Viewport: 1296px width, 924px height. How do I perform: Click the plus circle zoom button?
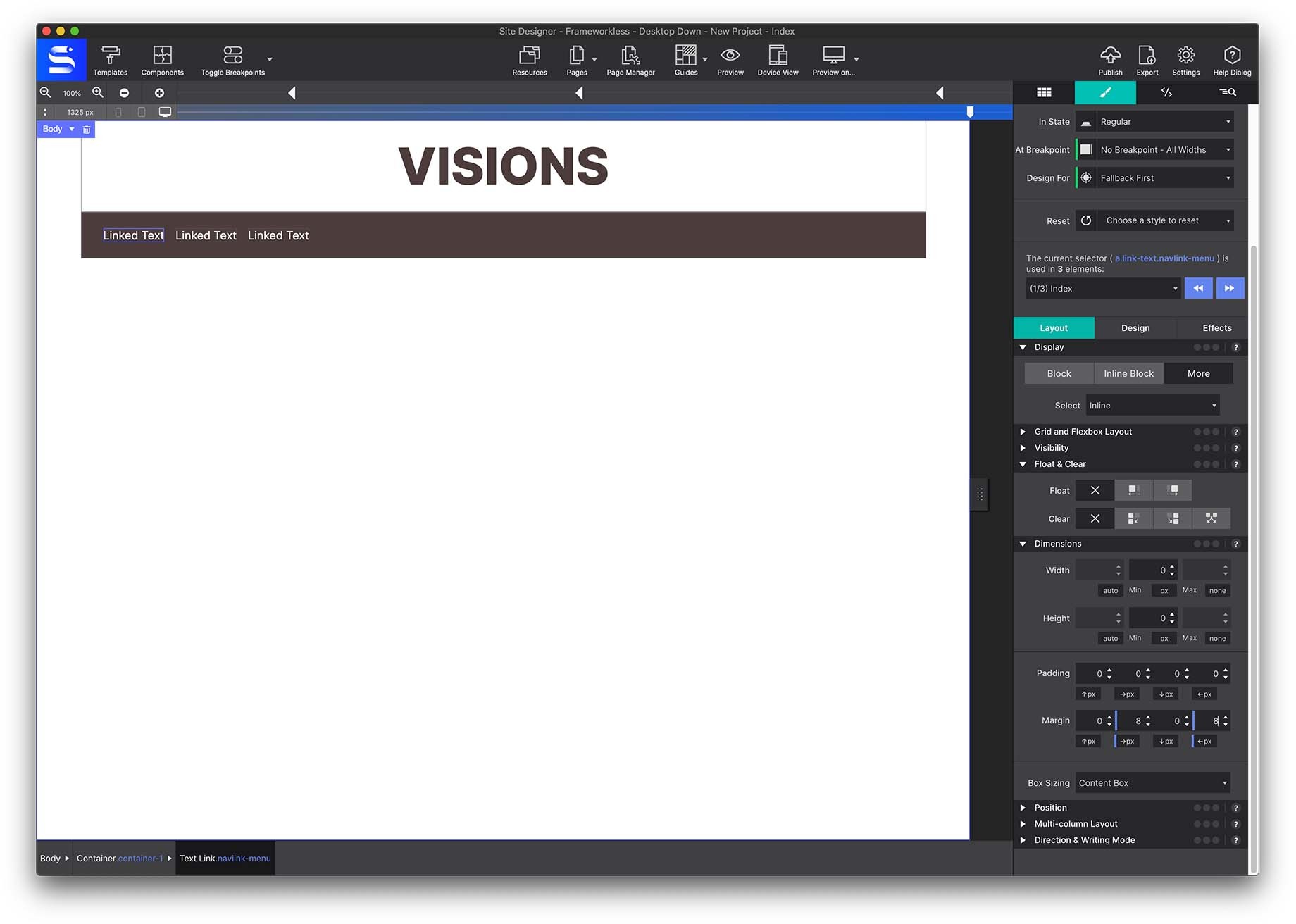click(x=159, y=93)
